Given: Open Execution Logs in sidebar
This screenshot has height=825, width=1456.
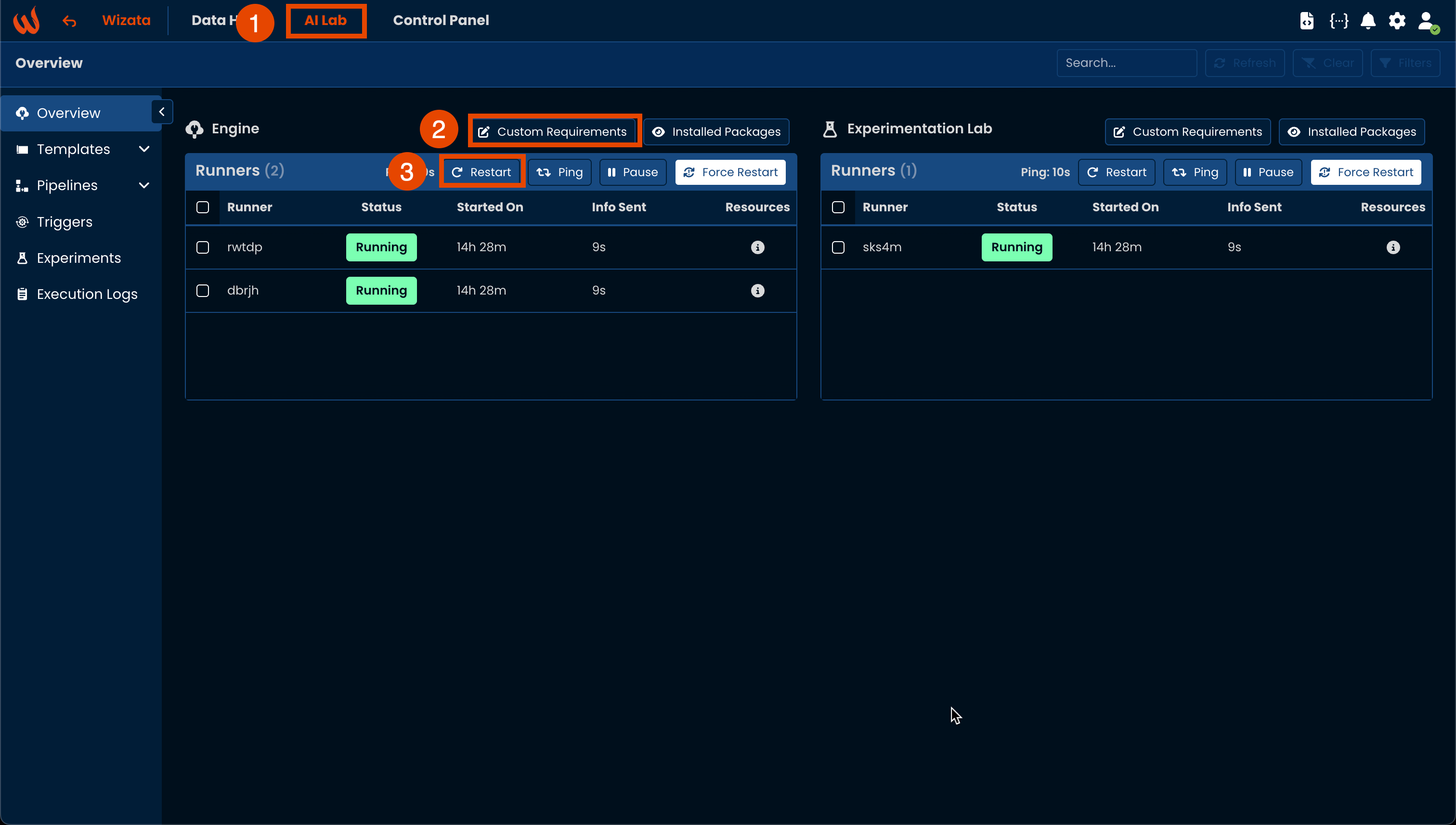Looking at the screenshot, I should click(87, 294).
